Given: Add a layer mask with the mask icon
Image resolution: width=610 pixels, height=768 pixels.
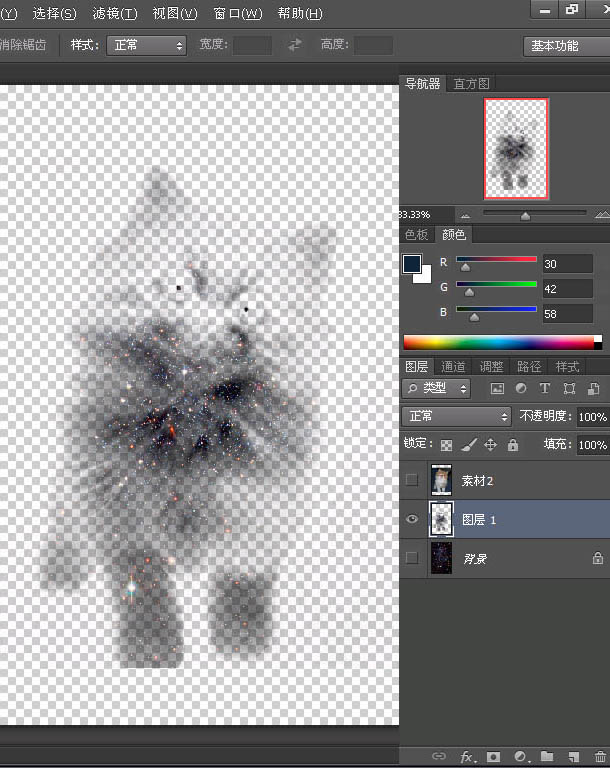Looking at the screenshot, I should click(x=493, y=757).
